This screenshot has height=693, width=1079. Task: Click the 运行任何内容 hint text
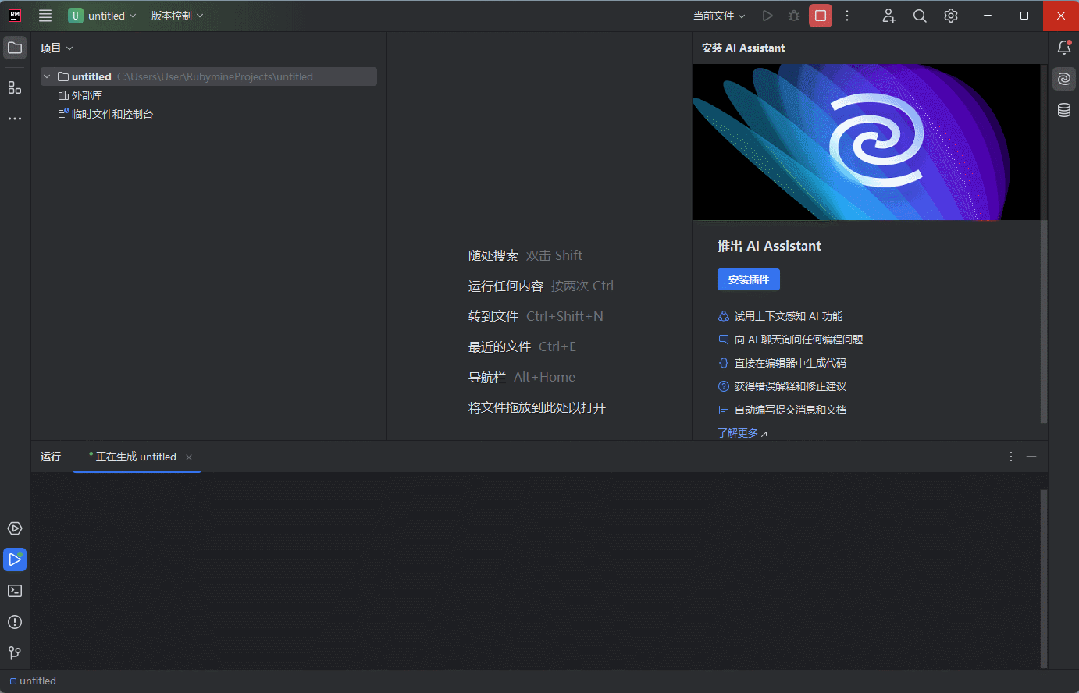click(x=505, y=286)
